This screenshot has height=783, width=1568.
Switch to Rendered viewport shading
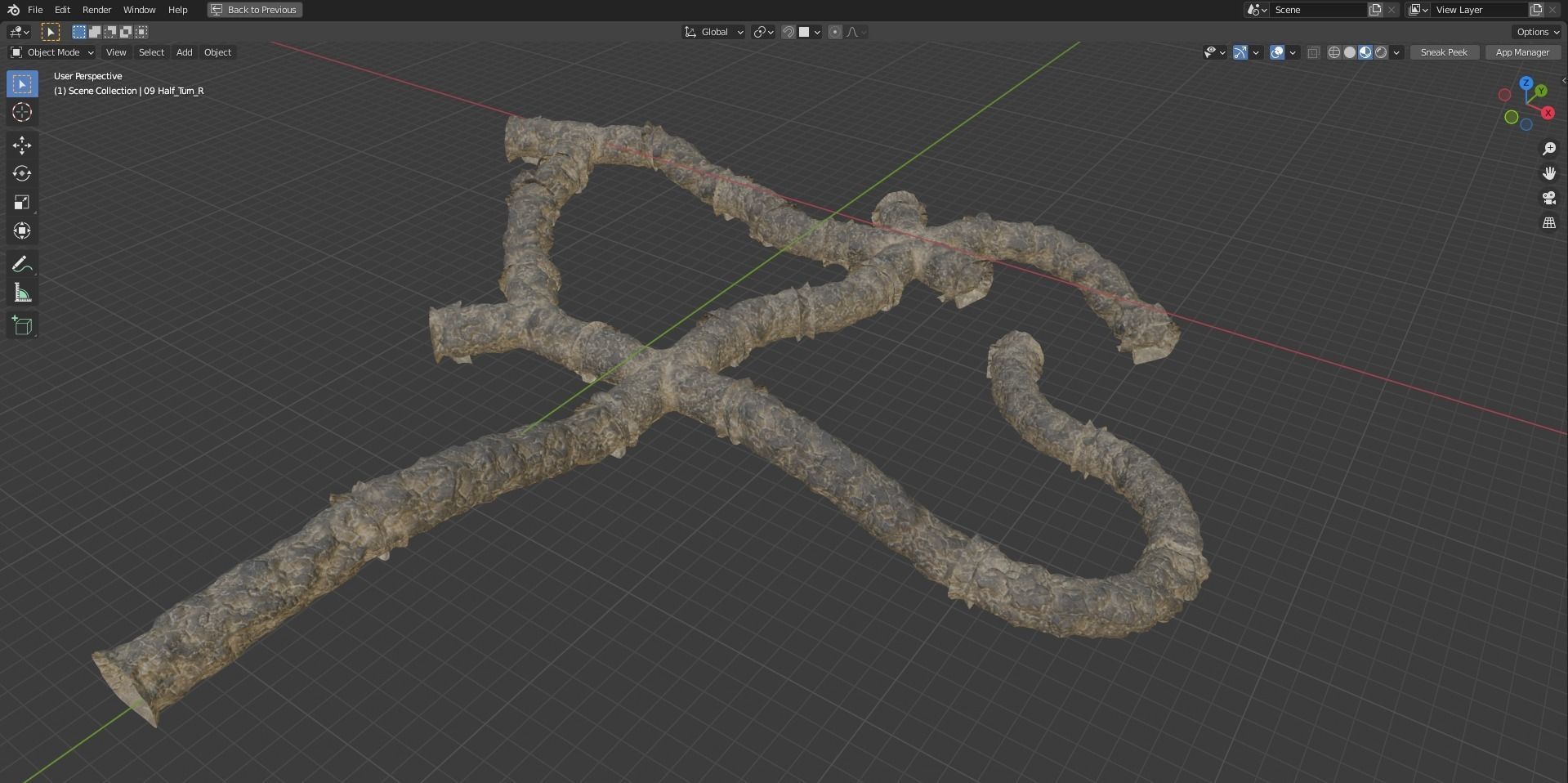[x=1381, y=52]
